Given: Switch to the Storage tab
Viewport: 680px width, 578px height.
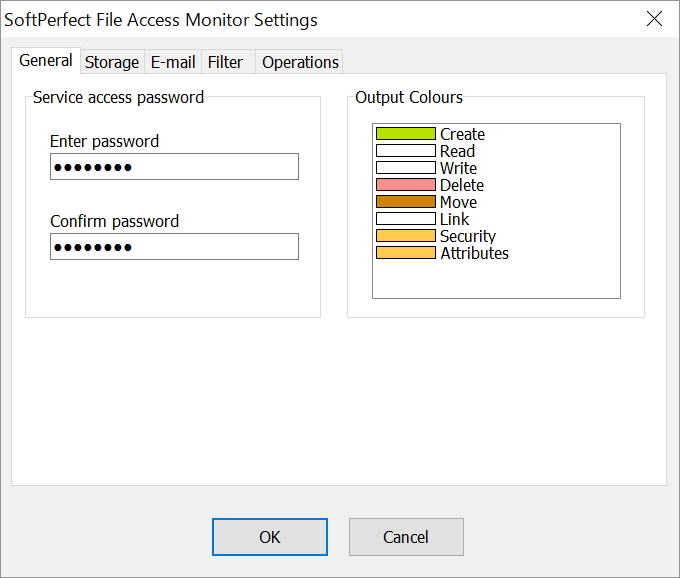Looking at the screenshot, I should coord(111,62).
